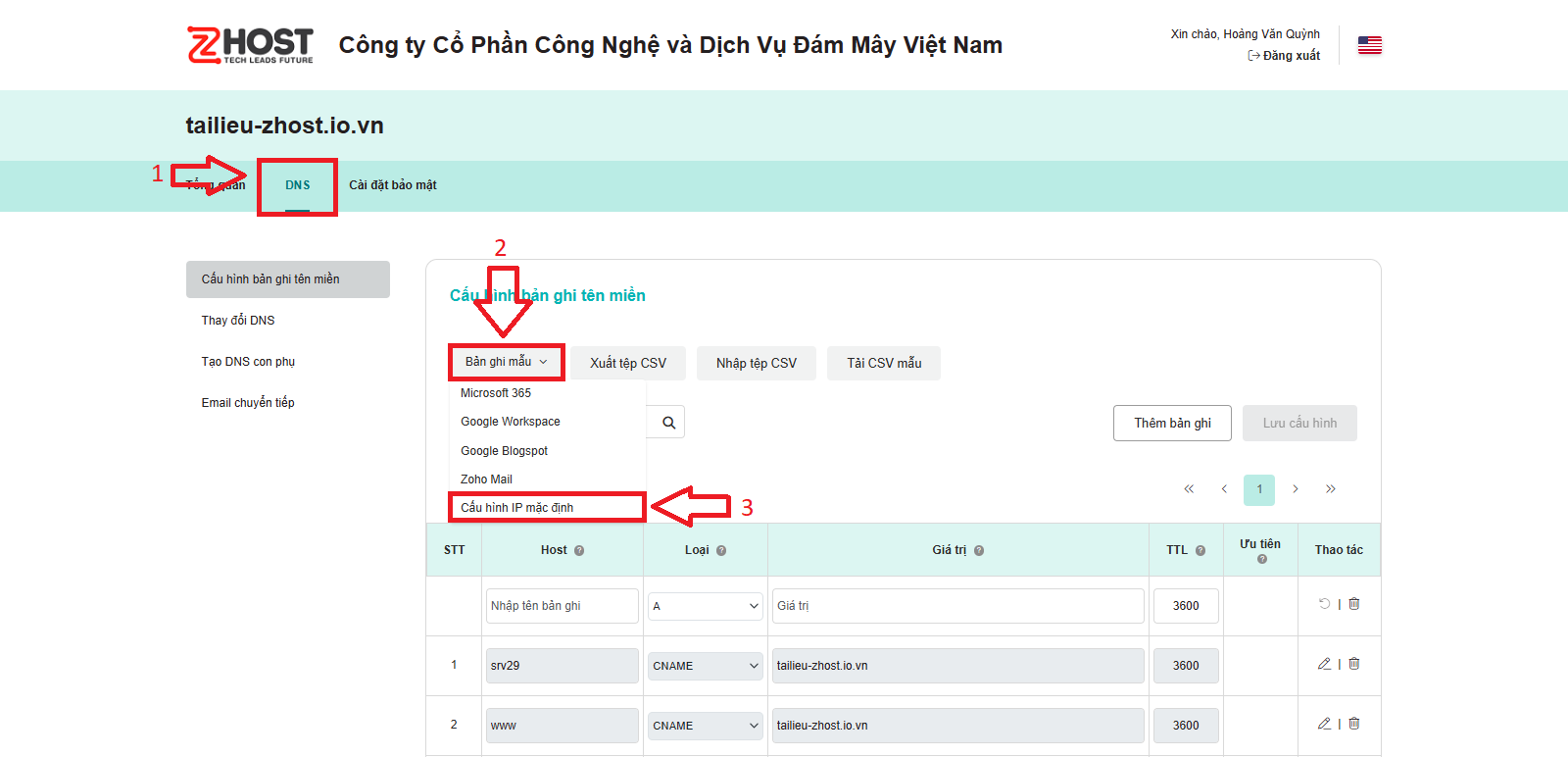Click edit pencil icon for srv29 record
This screenshot has width=1568, height=757.
[1324, 664]
